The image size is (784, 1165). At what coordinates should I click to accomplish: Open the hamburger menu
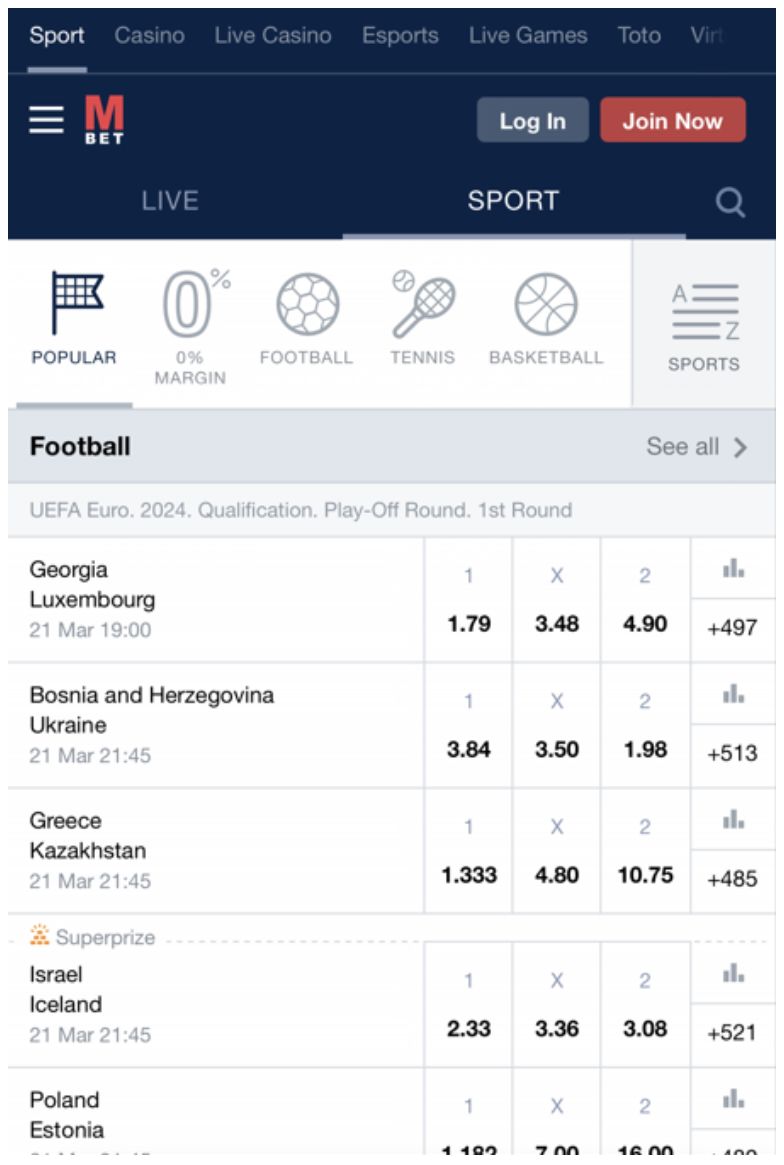tap(46, 121)
